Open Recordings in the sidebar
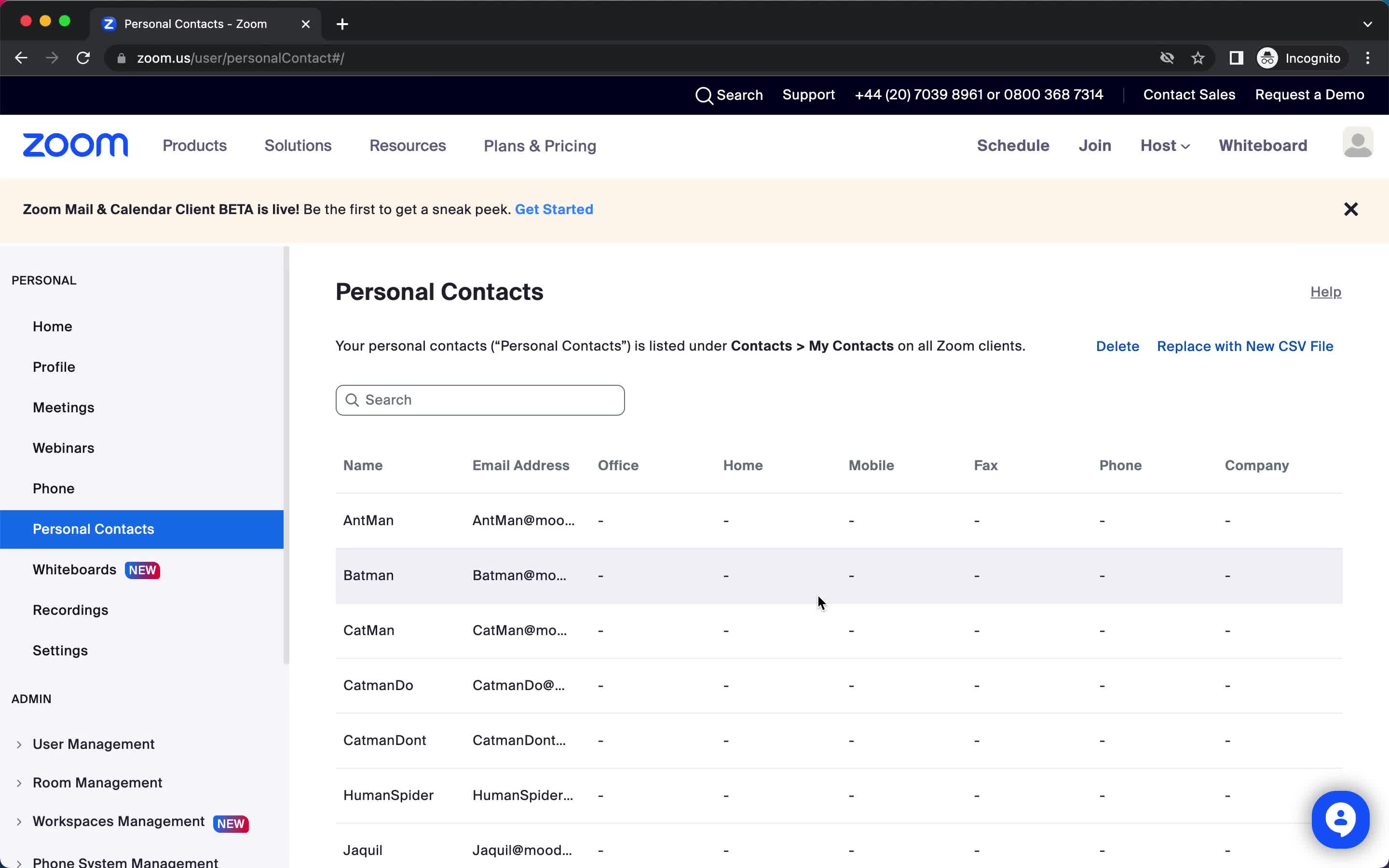Image resolution: width=1389 pixels, height=868 pixels. pyautogui.click(x=70, y=610)
